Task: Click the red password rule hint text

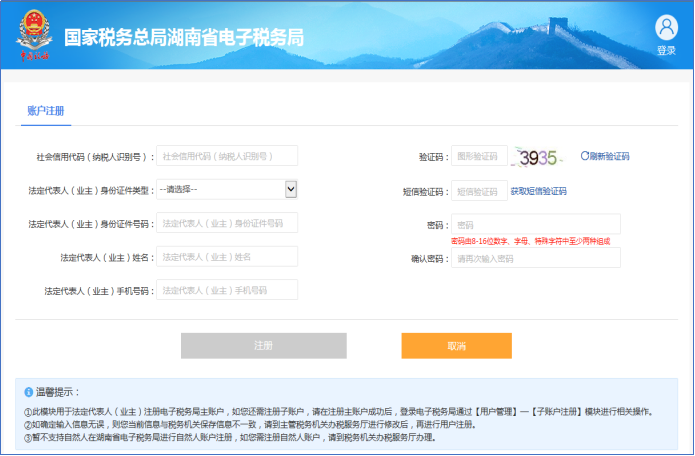Action: point(528,242)
